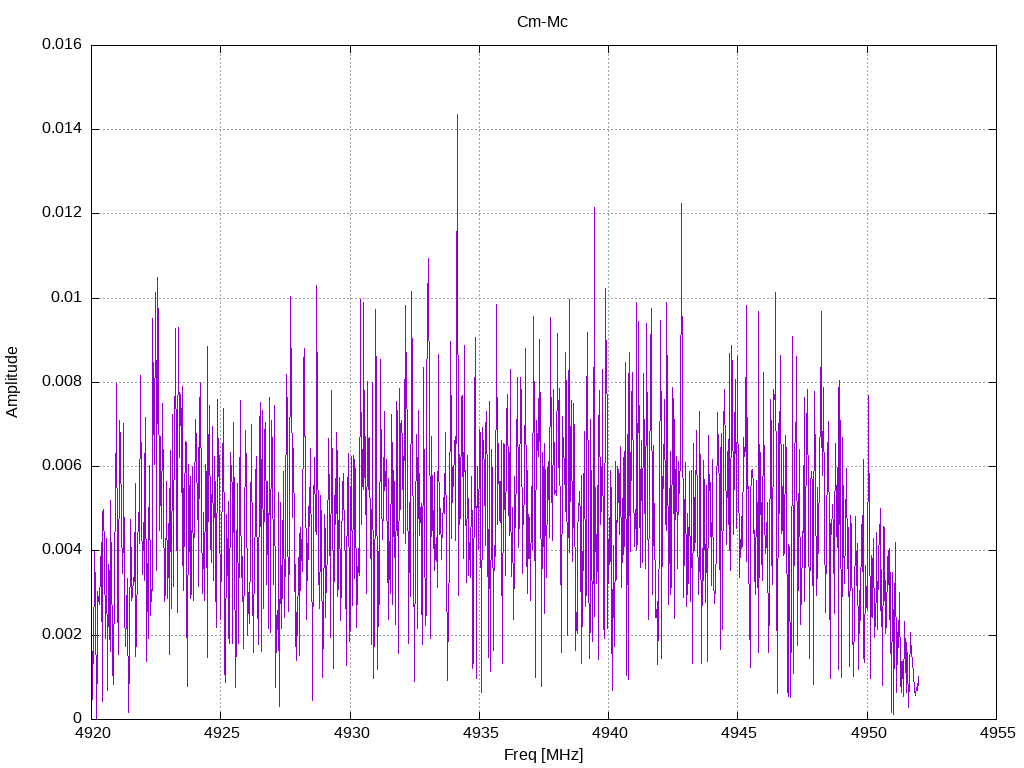The height and width of the screenshot is (768, 1024).
Task: Click the 0.004 y-axis tick label
Action: [x=62, y=550]
